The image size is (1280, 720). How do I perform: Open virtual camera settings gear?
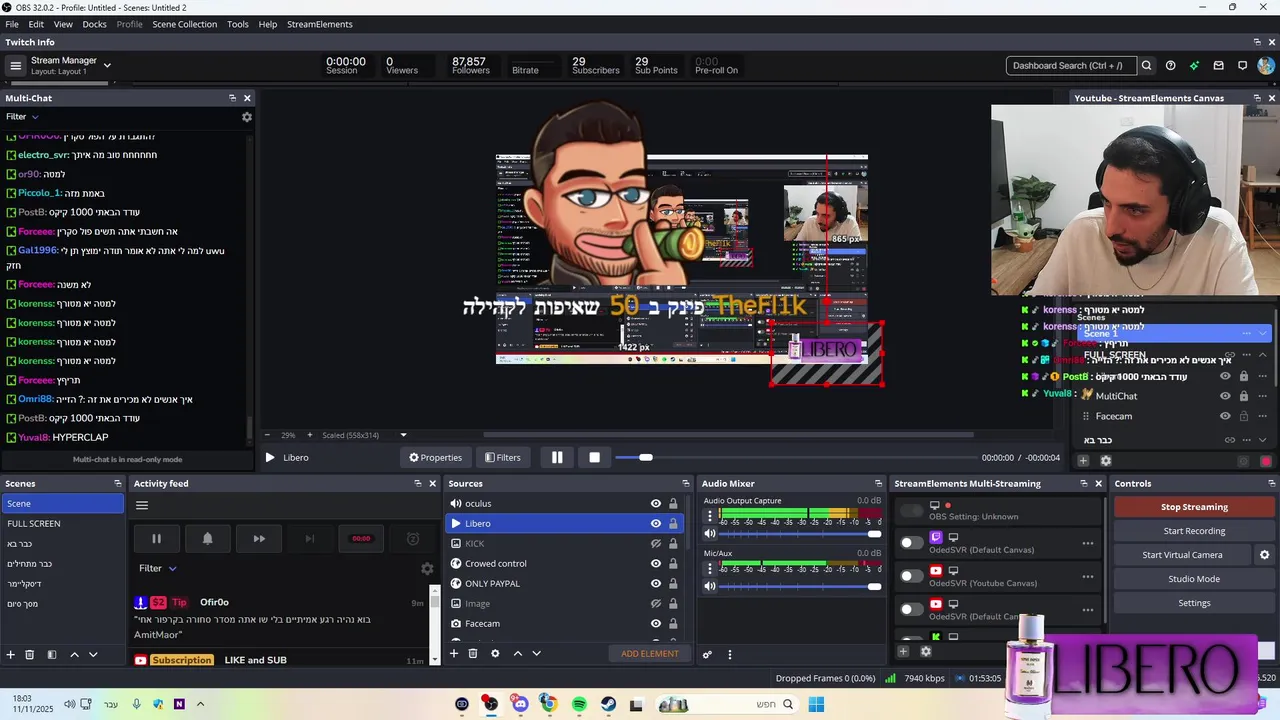(1264, 555)
